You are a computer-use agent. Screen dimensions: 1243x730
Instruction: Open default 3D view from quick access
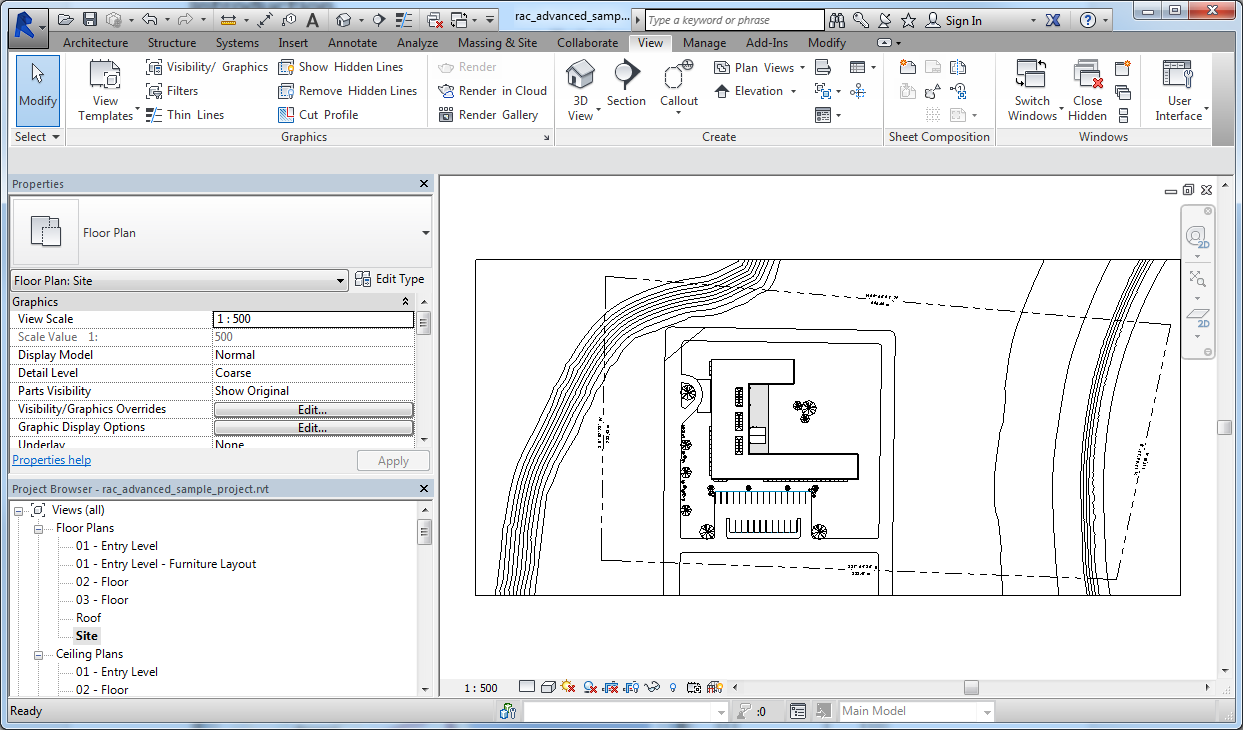pyautogui.click(x=344, y=20)
